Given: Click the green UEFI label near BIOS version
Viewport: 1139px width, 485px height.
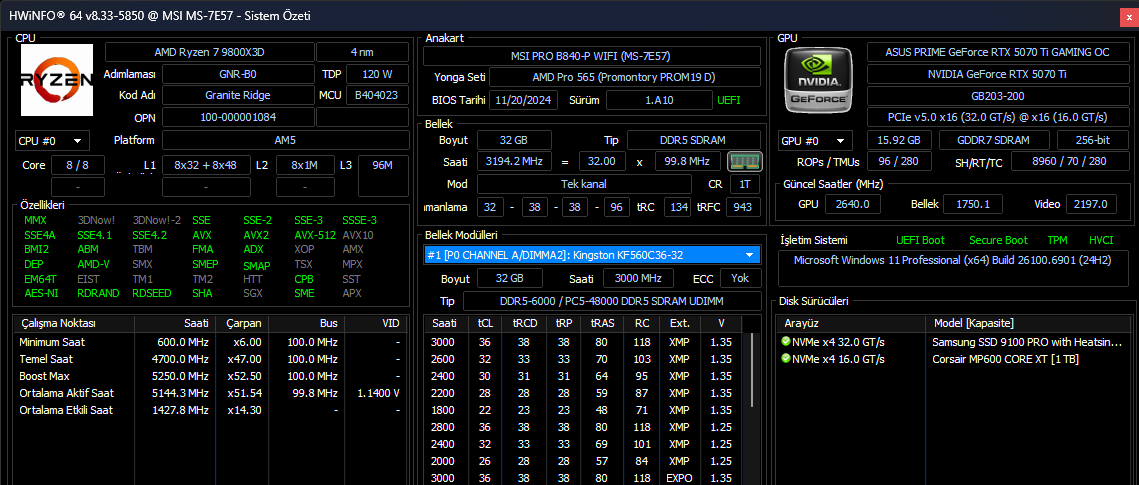Looking at the screenshot, I should click(x=729, y=100).
